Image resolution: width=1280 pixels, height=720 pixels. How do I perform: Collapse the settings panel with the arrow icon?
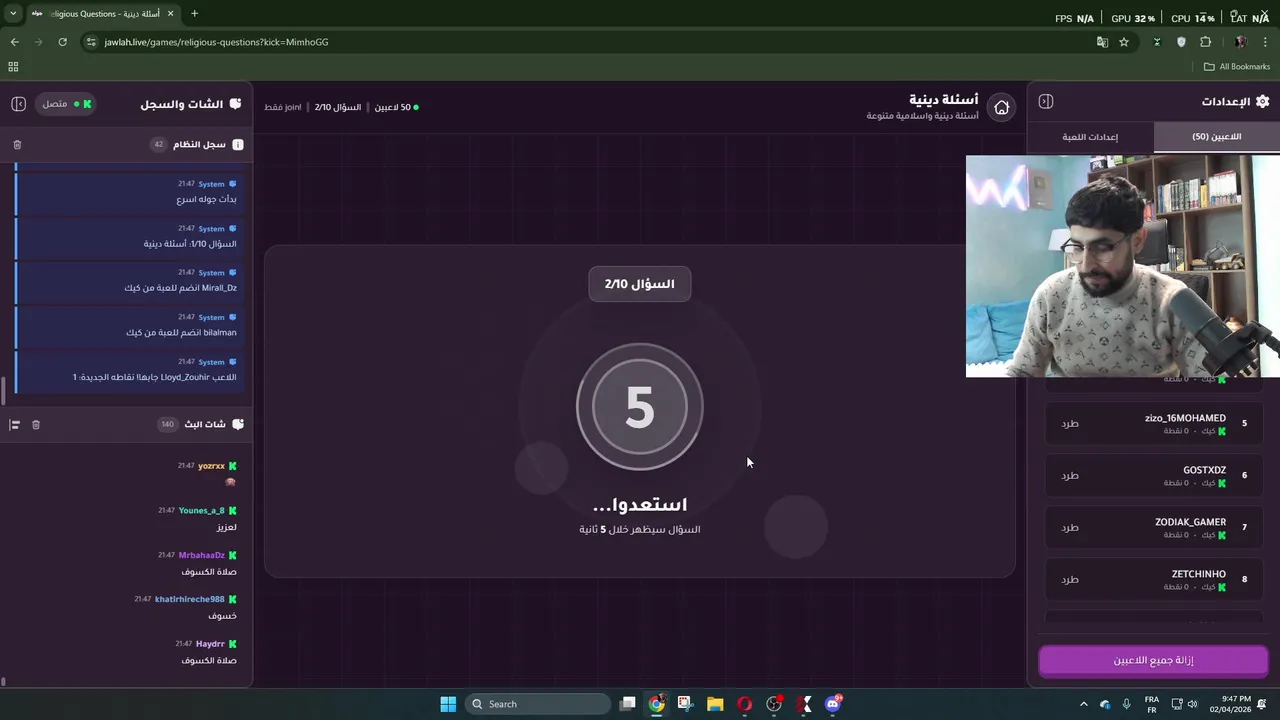tap(1046, 101)
